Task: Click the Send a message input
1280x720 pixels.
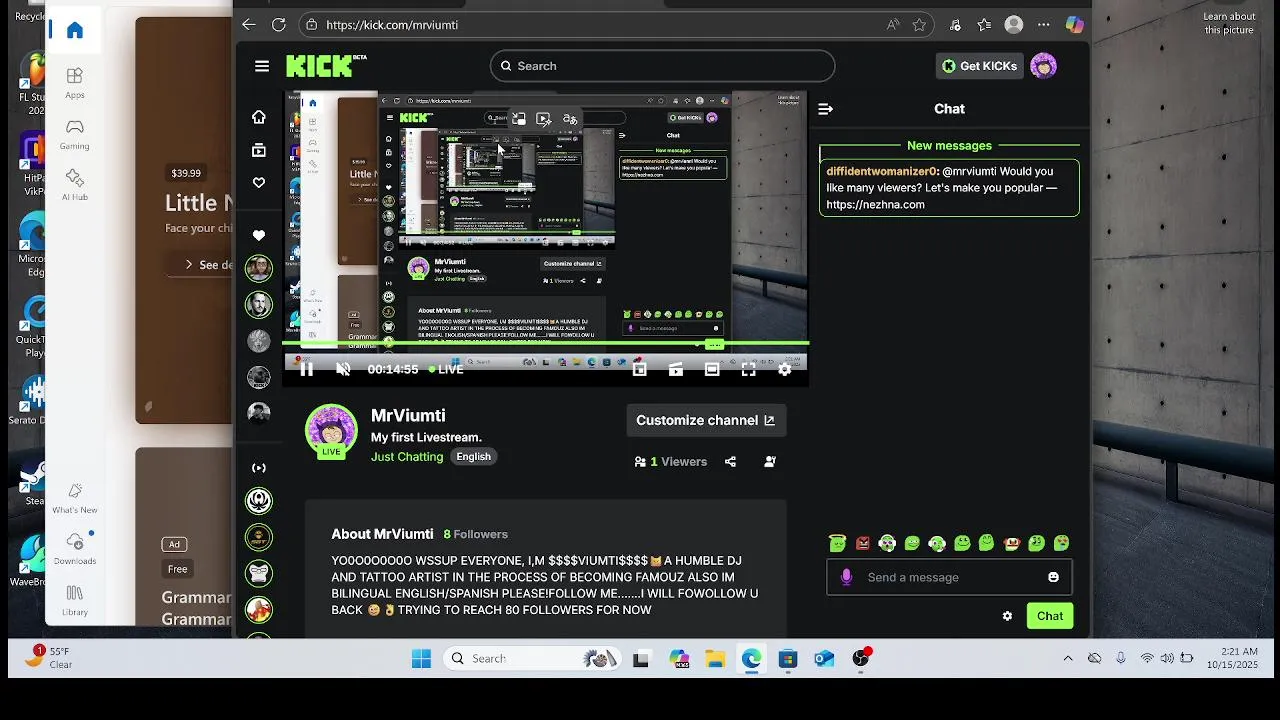Action: 950,577
